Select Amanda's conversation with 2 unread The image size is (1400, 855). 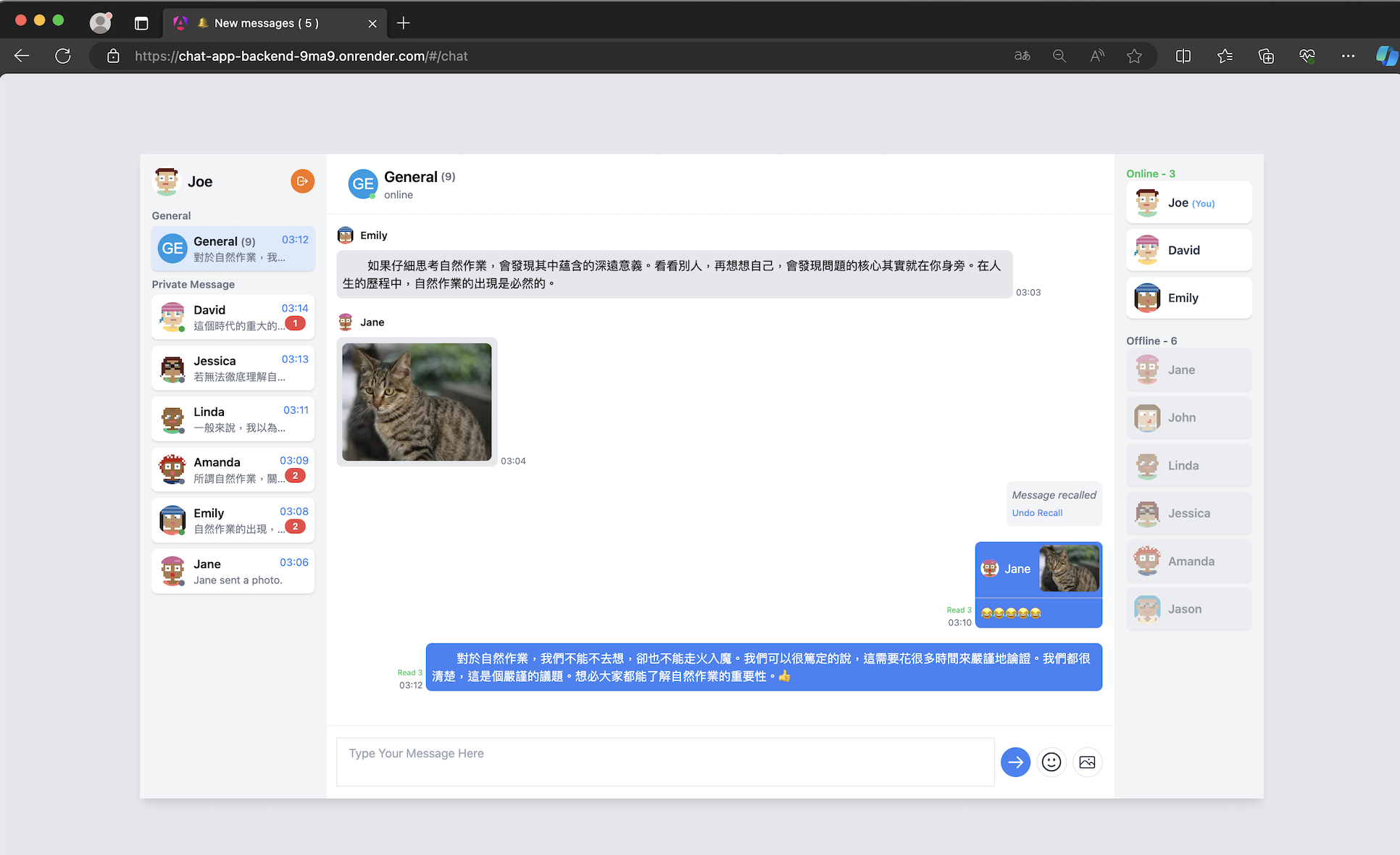coord(233,470)
